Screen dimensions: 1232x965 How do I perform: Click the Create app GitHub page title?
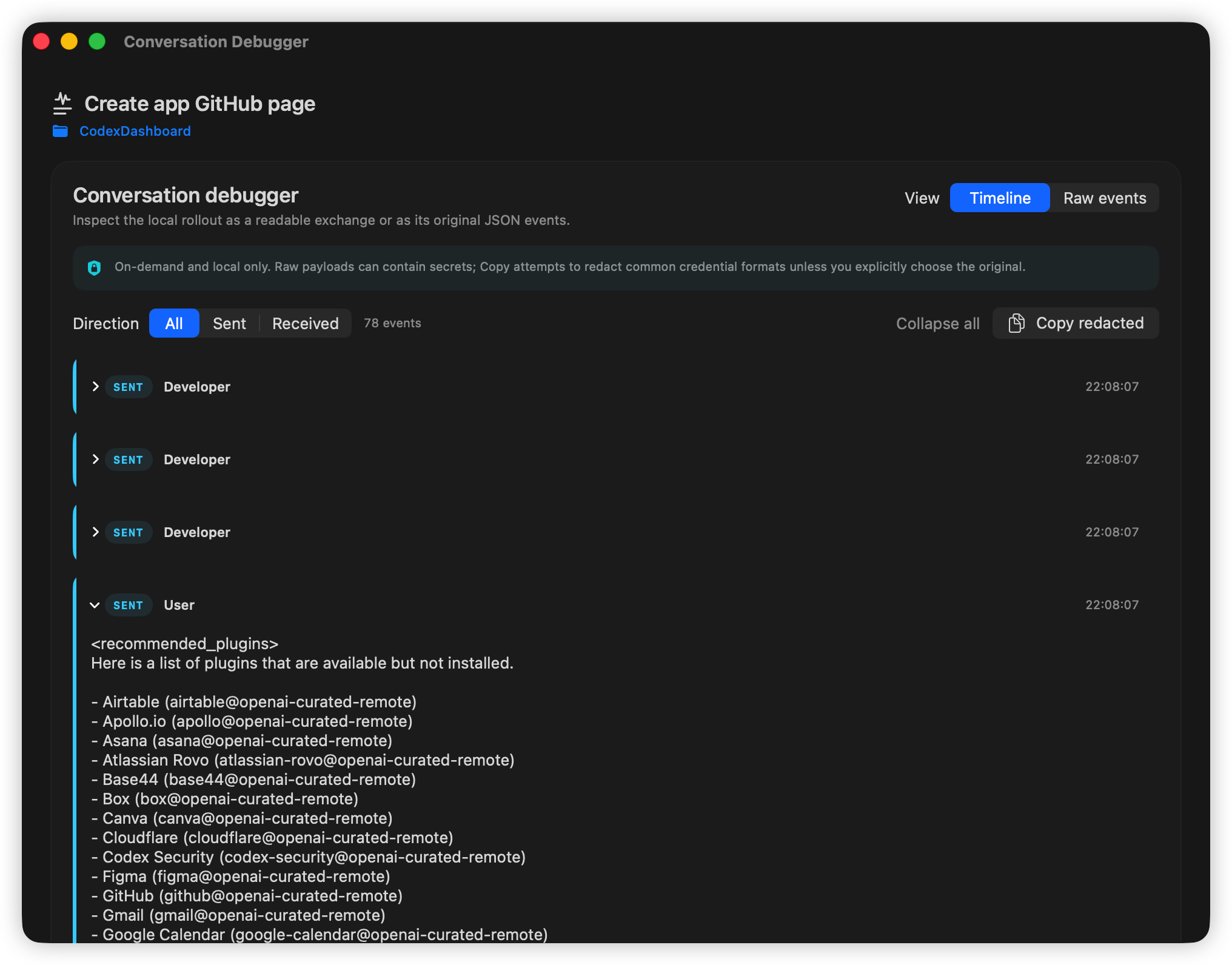coord(200,104)
